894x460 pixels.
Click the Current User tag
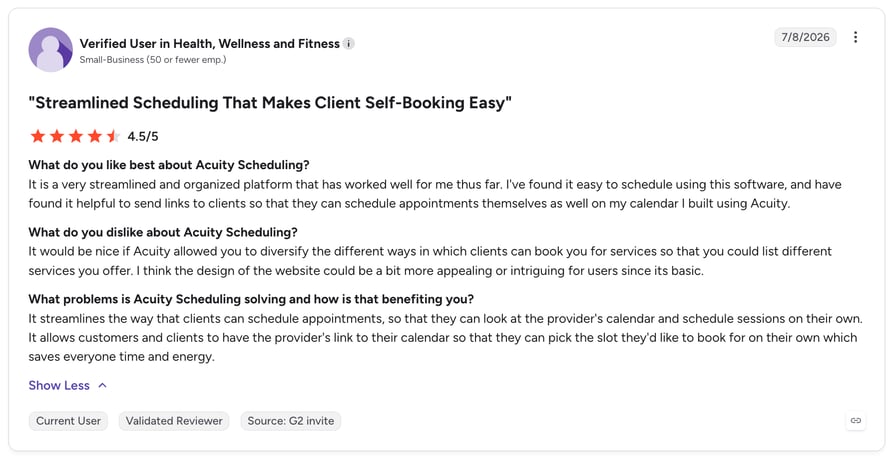[x=68, y=421]
